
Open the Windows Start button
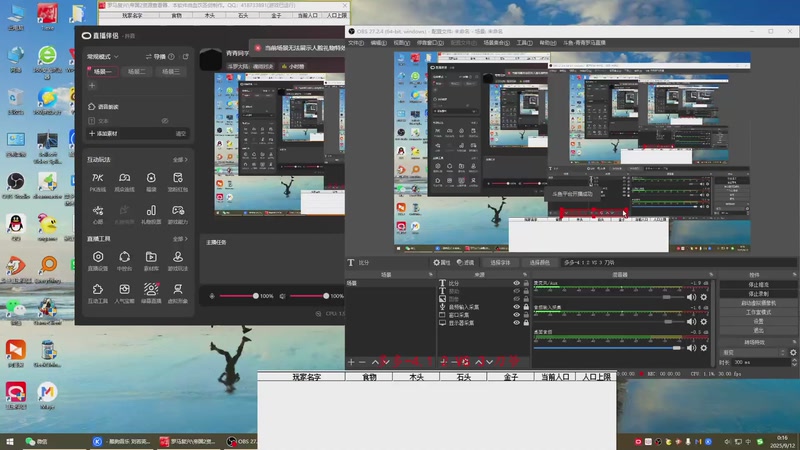click(10, 441)
